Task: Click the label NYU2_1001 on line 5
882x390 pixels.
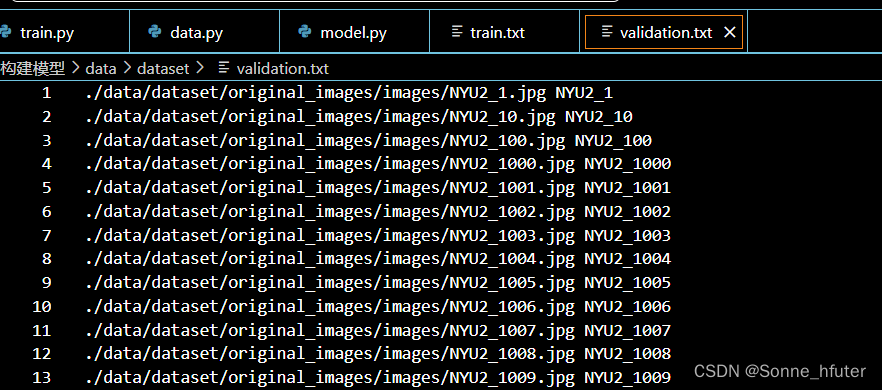Action: [x=628, y=187]
